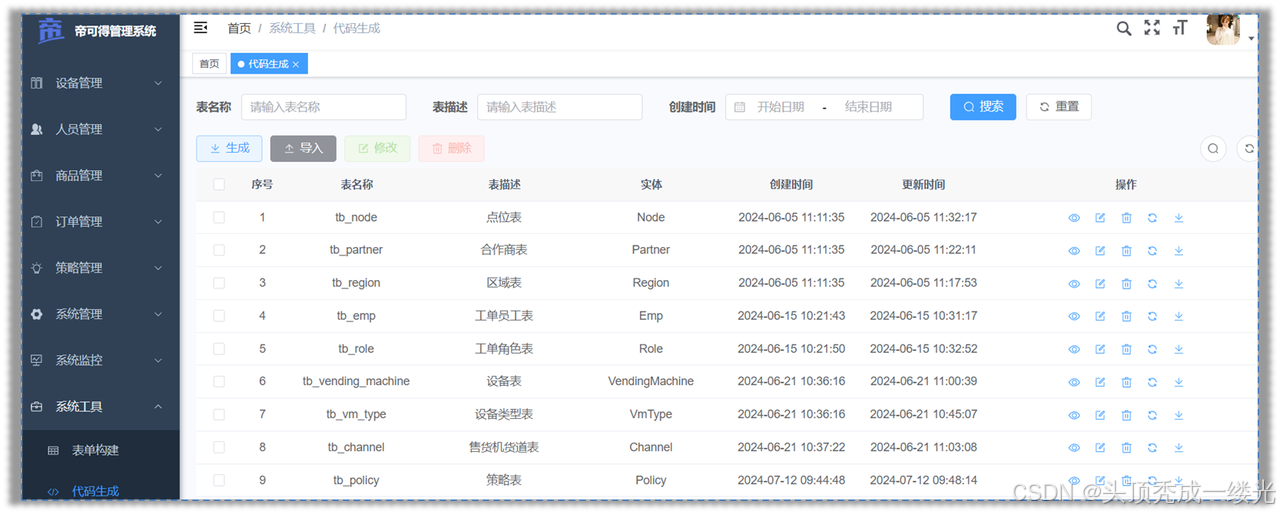Download code for tb_region row

(x=1178, y=283)
